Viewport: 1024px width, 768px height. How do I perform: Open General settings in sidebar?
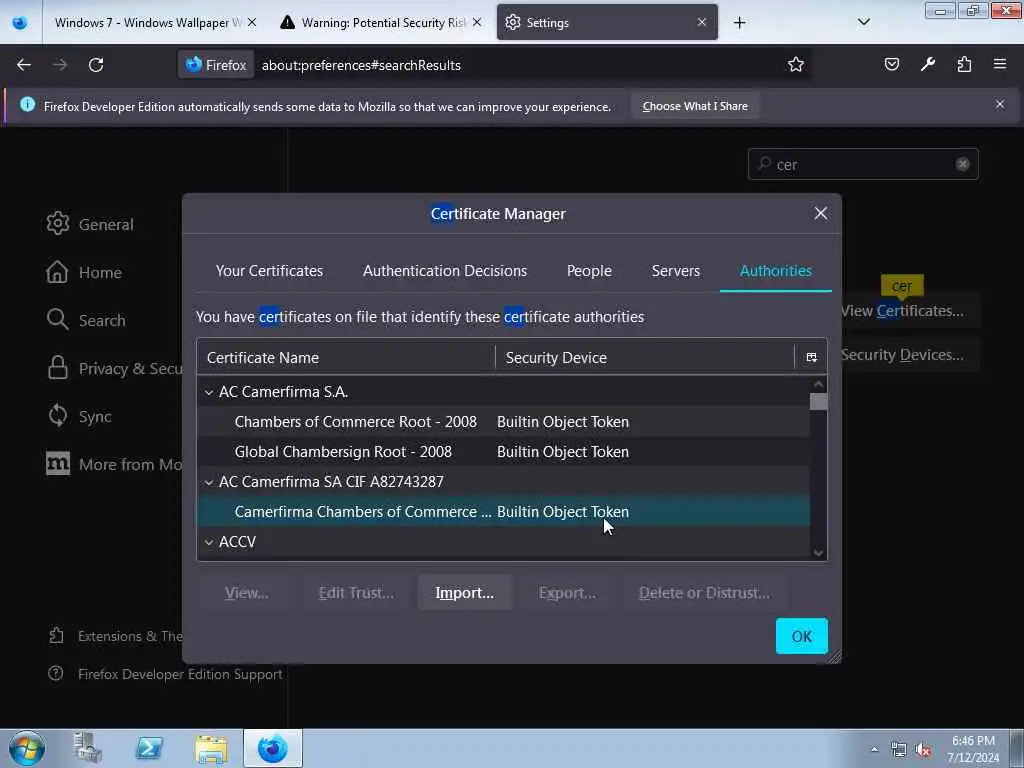[x=90, y=224]
